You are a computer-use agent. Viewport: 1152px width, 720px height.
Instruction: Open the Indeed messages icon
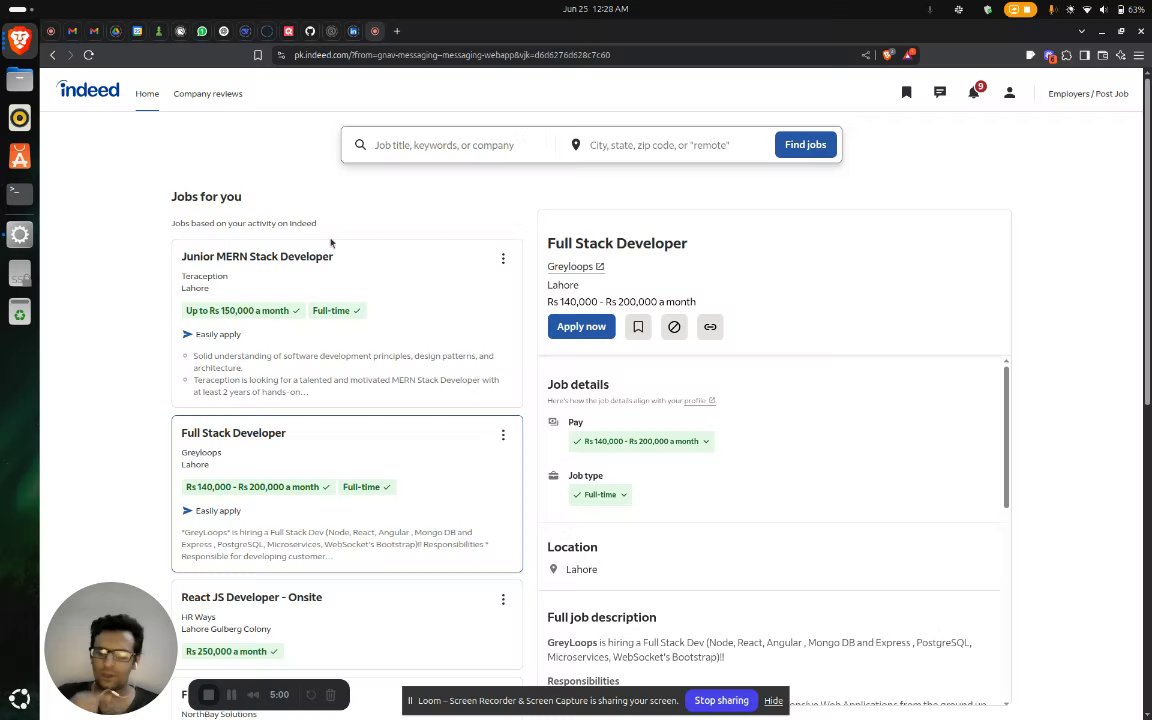[x=940, y=92]
